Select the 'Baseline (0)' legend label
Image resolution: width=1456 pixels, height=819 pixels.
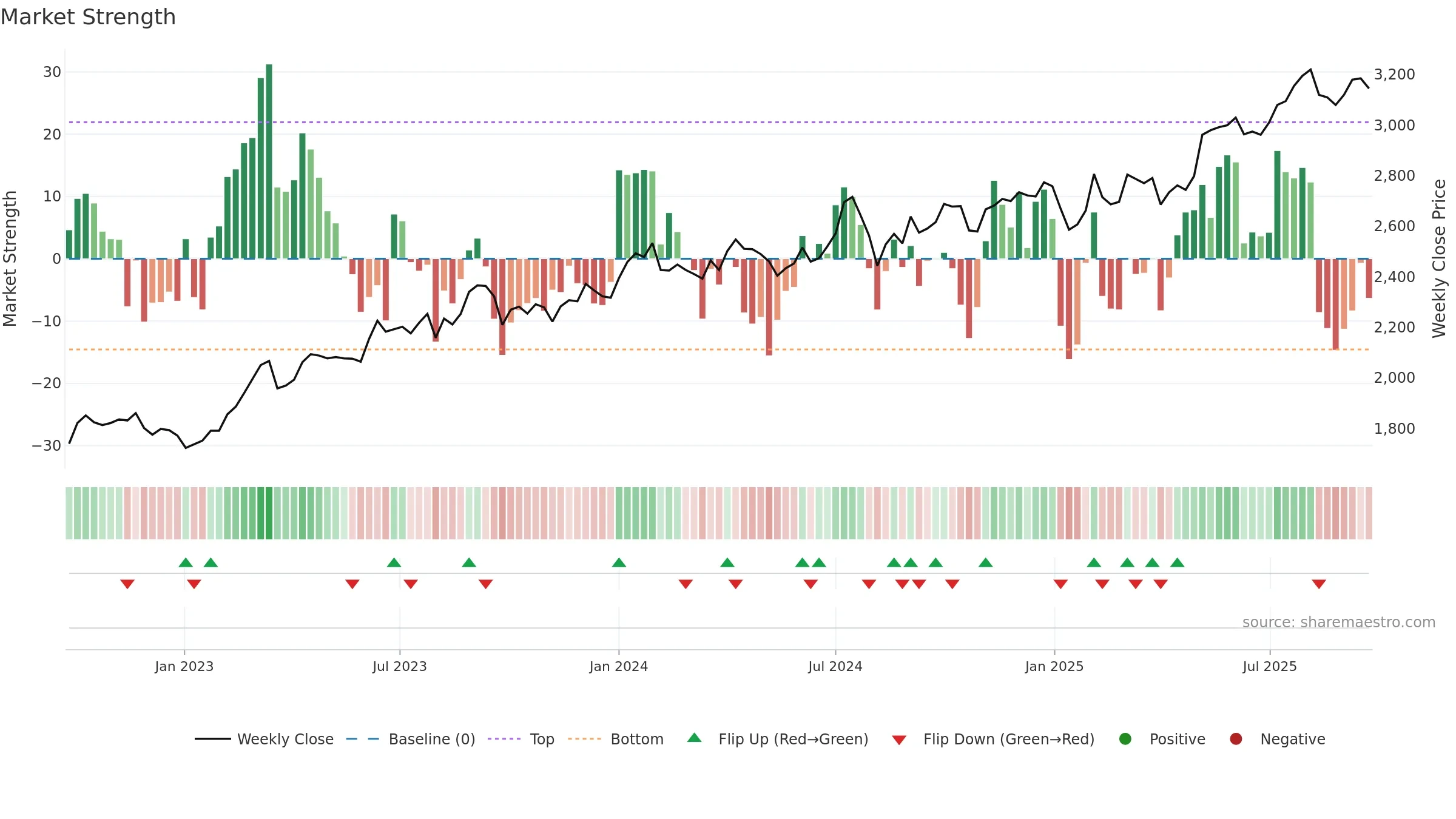(x=432, y=740)
